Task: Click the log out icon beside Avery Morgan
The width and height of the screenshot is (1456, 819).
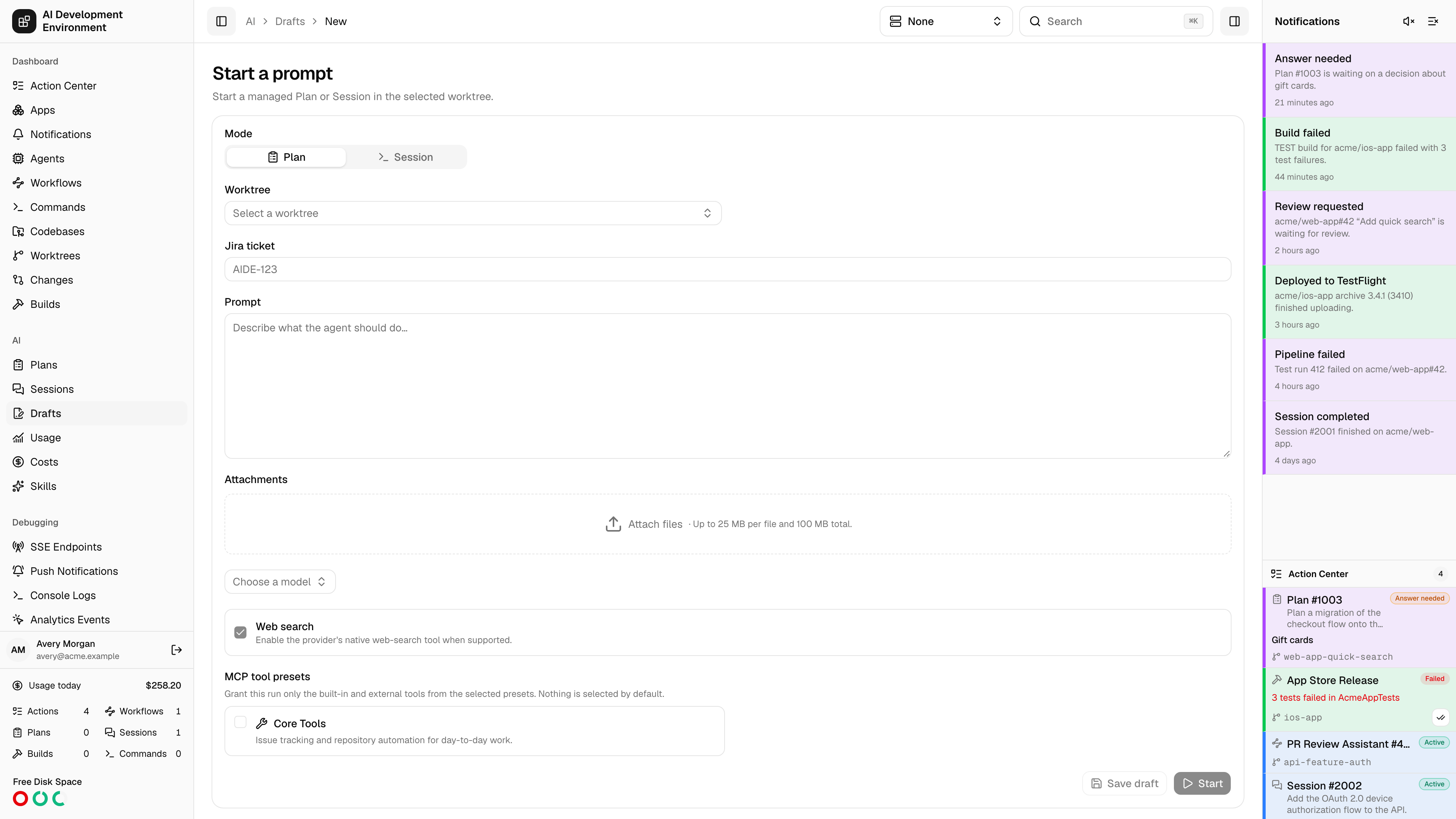Action: pos(176,650)
